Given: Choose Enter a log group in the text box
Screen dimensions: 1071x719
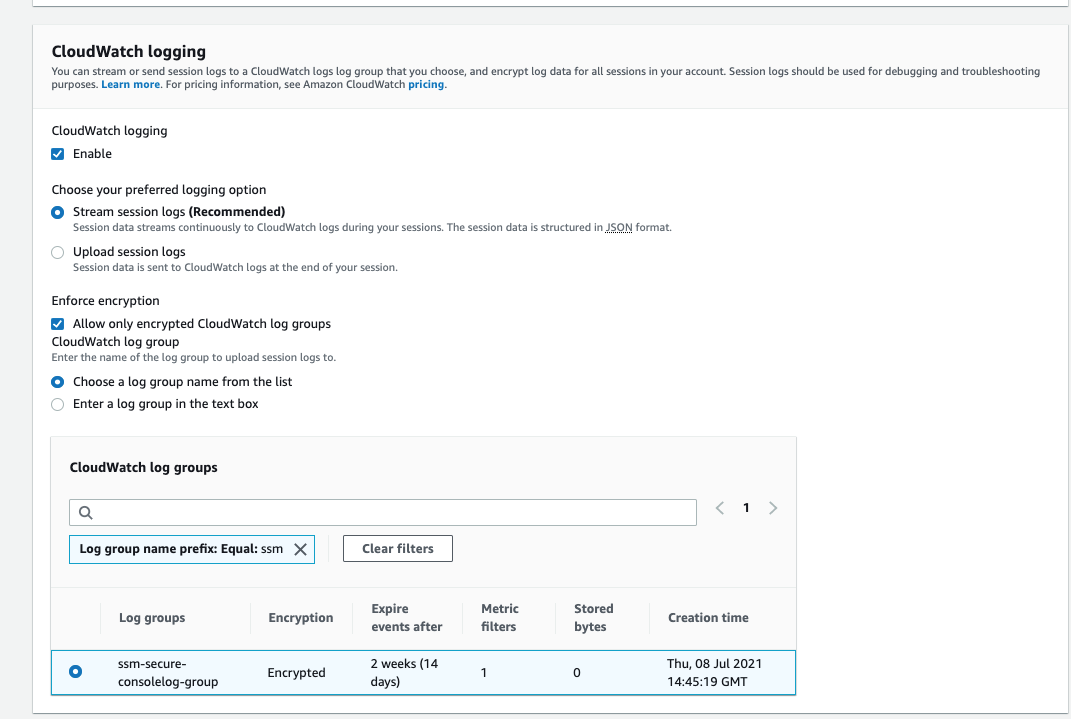Looking at the screenshot, I should pos(57,404).
